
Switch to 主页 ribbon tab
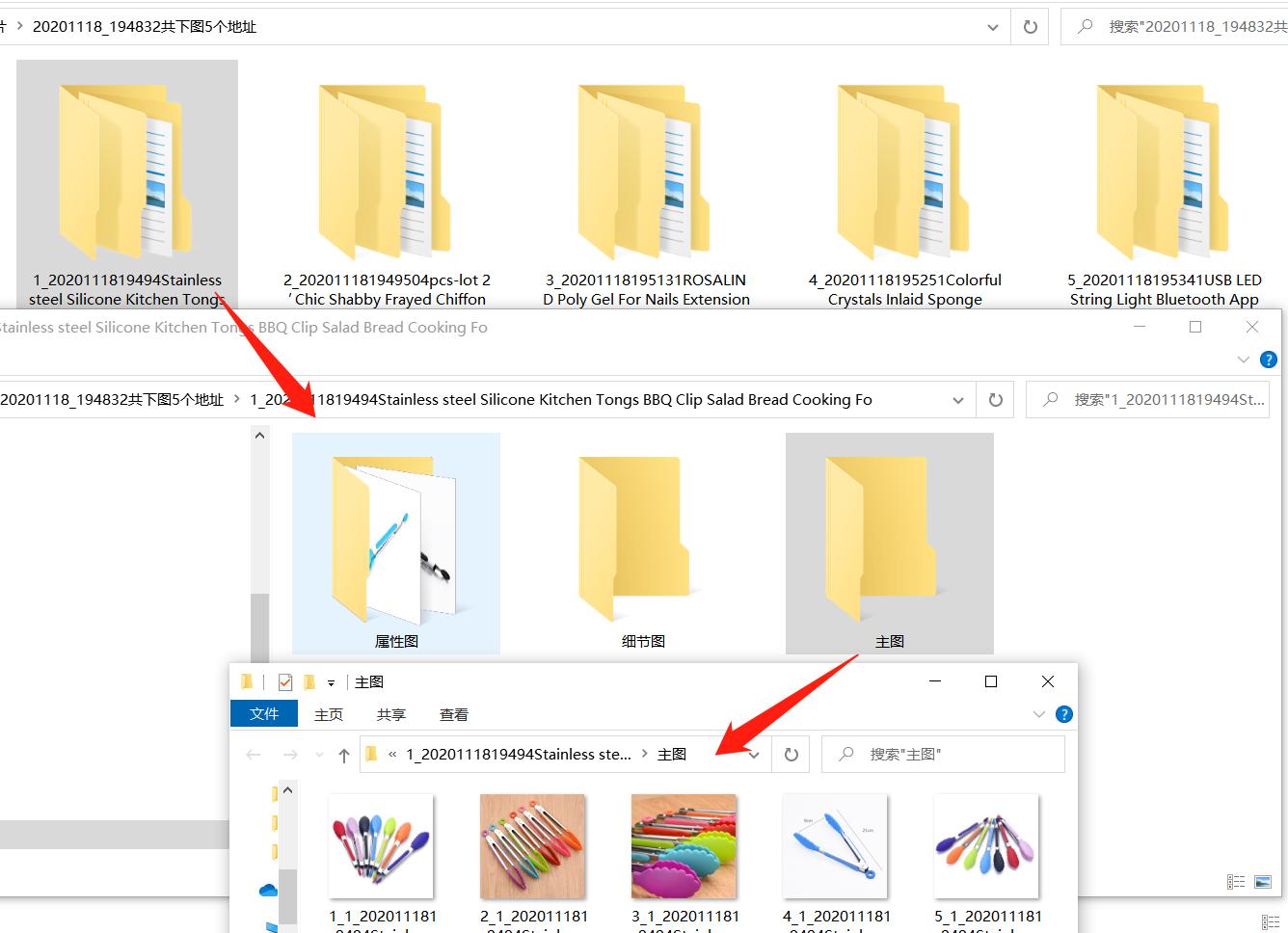click(329, 714)
